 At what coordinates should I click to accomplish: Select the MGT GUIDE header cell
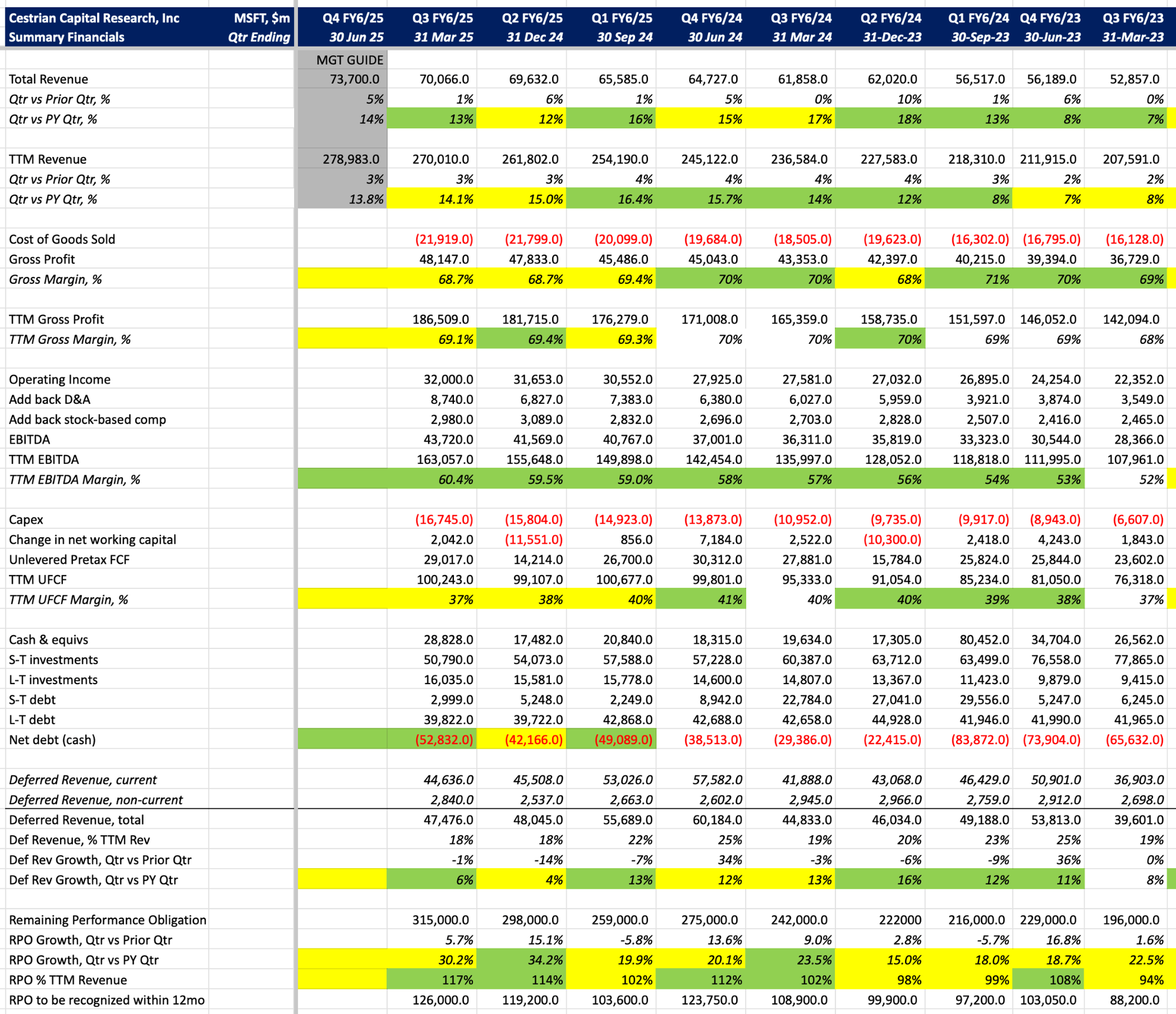pyautogui.click(x=343, y=60)
